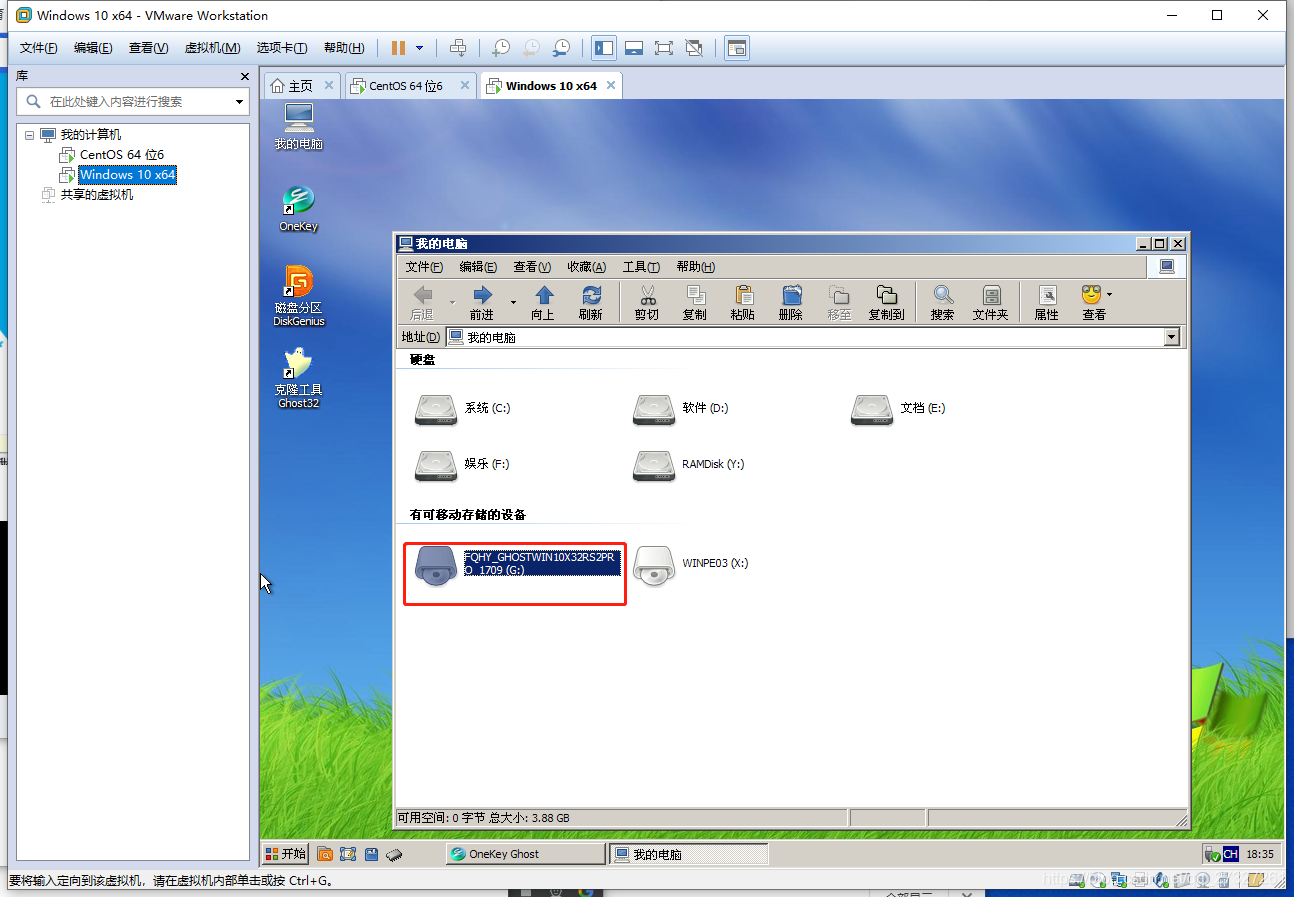Screen dimensions: 1294x897
Task: Select the 软件 (D:) drive
Action: [681, 409]
